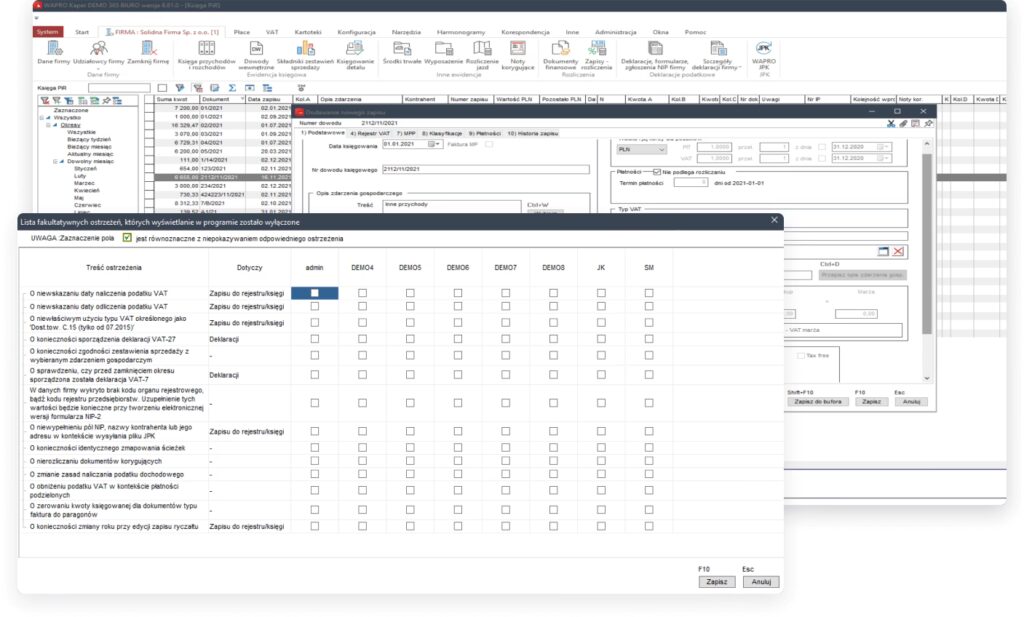
Task: Open the PLN currency dropdown
Action: click(661, 149)
